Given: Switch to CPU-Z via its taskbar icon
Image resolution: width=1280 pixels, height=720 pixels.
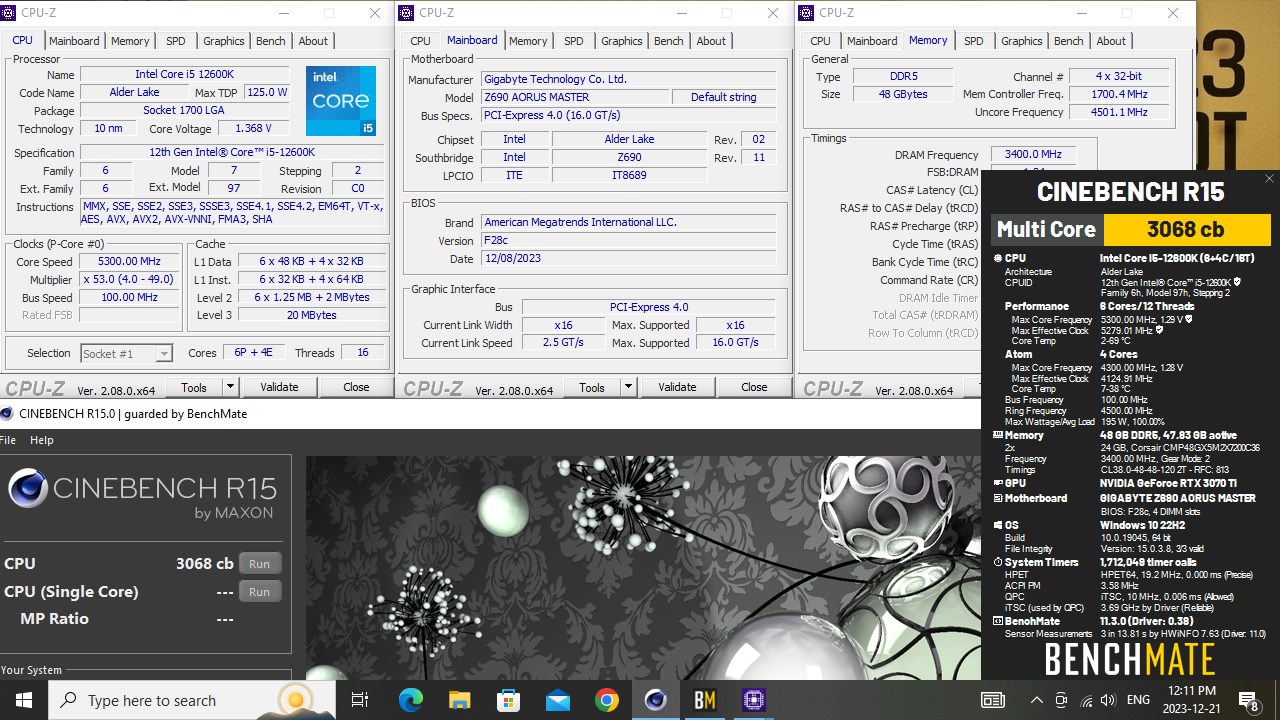Looking at the screenshot, I should (x=753, y=700).
